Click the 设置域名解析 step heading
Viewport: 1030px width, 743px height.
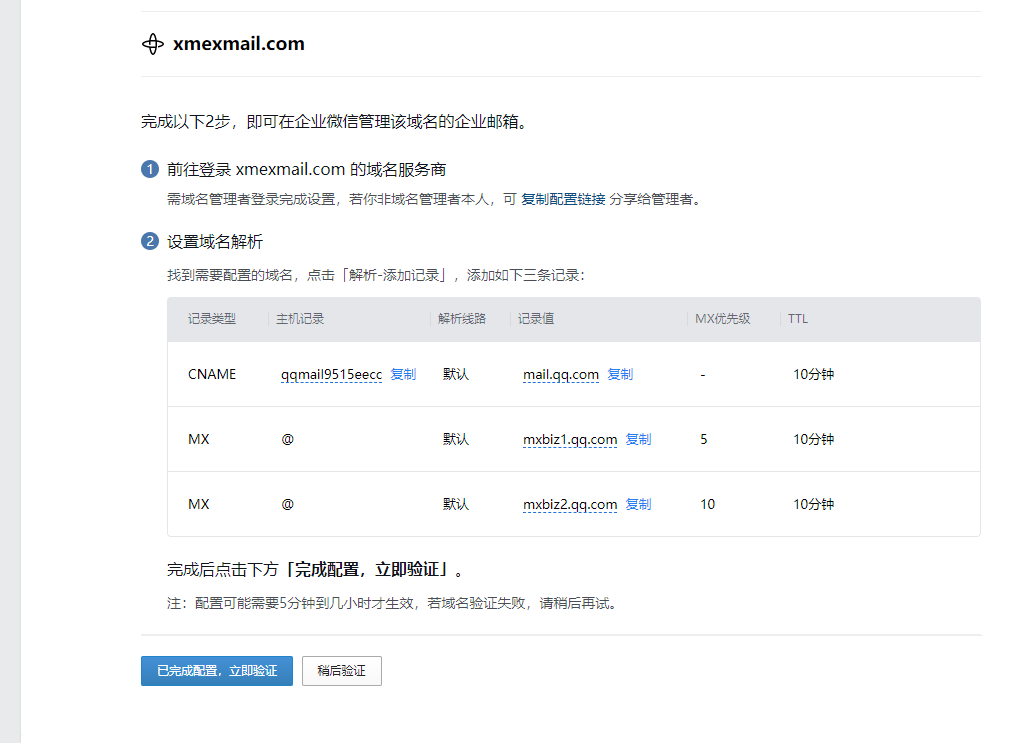point(215,242)
